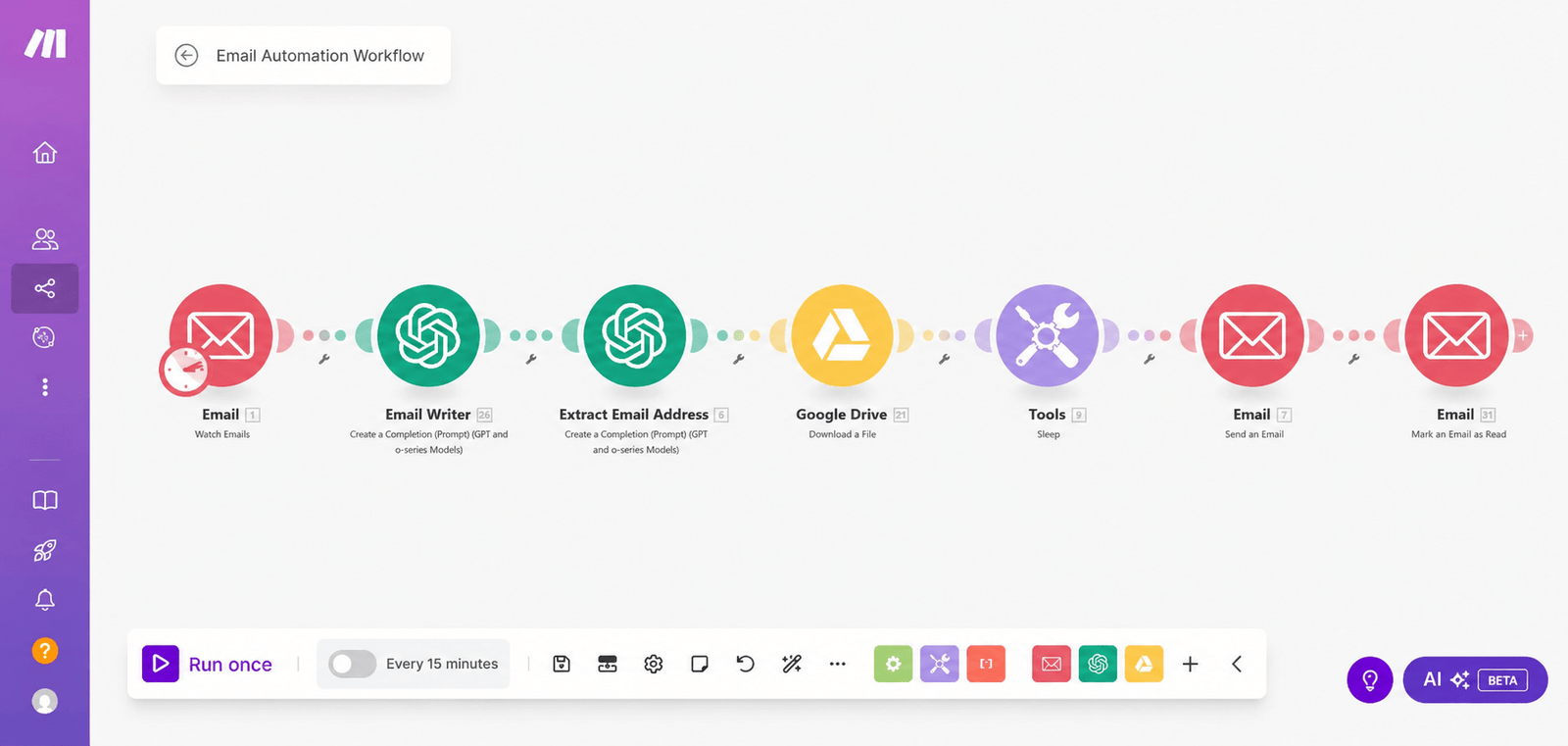1568x746 pixels.
Task: Open the toolbar's horizontal three-dot menu
Action: (838, 664)
